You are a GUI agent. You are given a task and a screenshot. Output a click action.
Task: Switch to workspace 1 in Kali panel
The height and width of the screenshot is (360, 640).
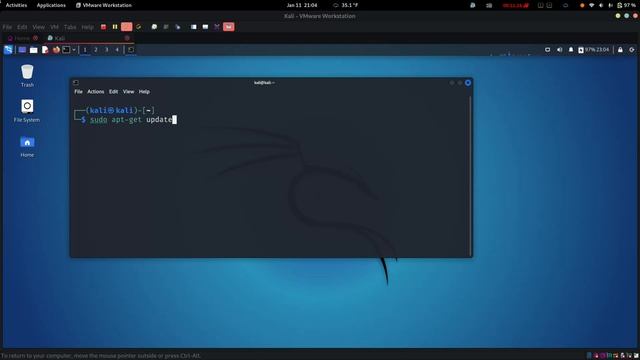tap(85, 50)
